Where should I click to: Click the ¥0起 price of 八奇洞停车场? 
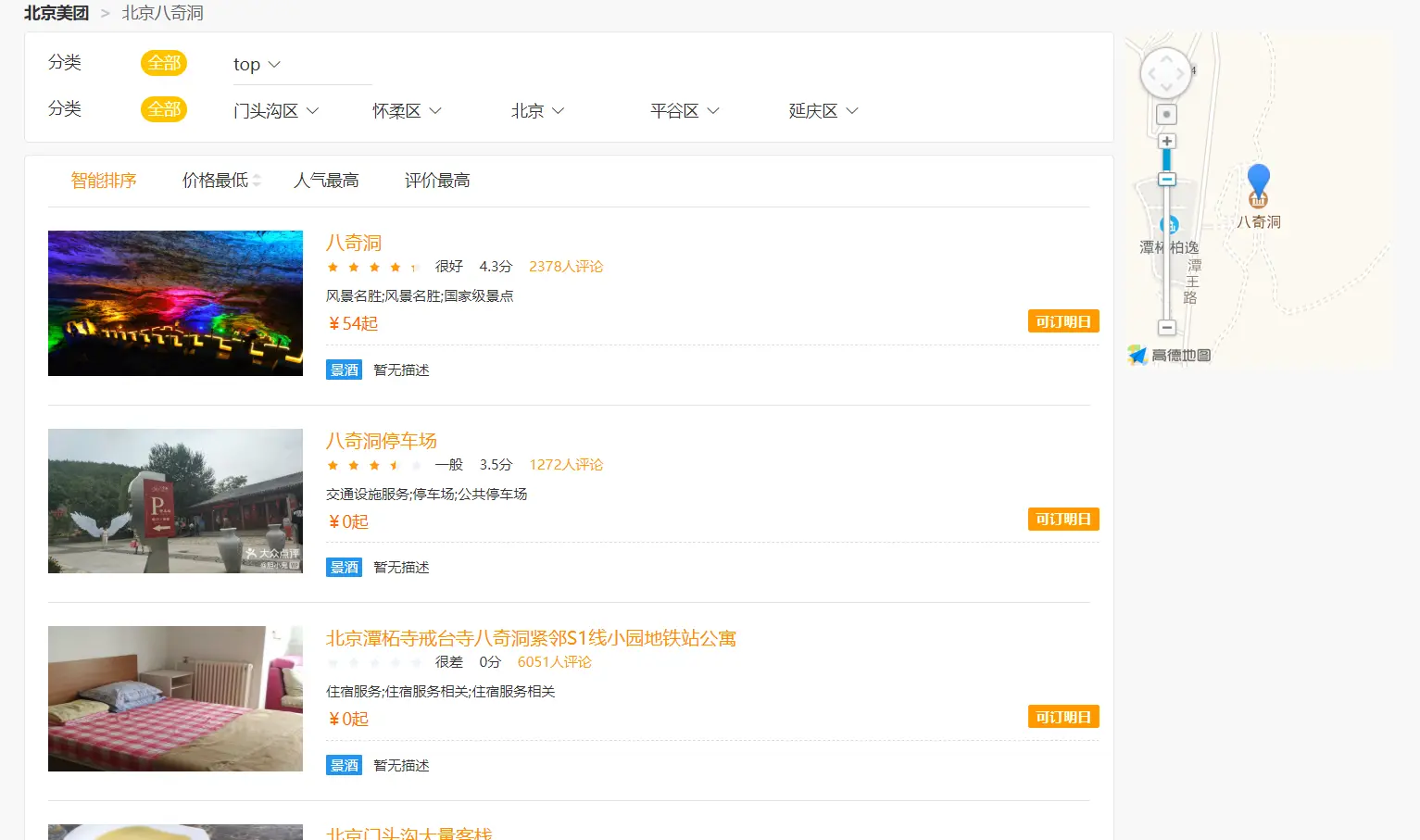pyautogui.click(x=348, y=522)
